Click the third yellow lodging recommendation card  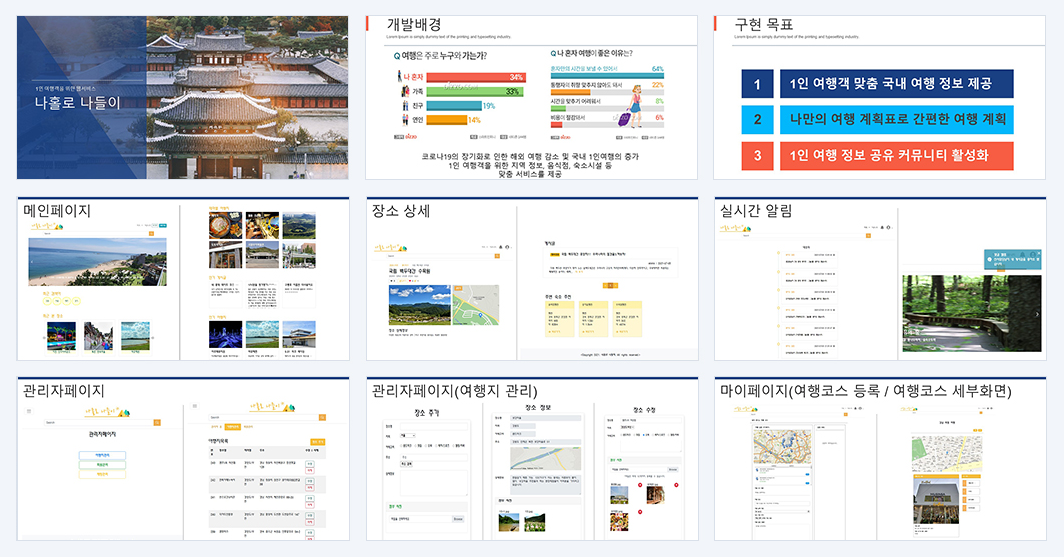[628, 318]
